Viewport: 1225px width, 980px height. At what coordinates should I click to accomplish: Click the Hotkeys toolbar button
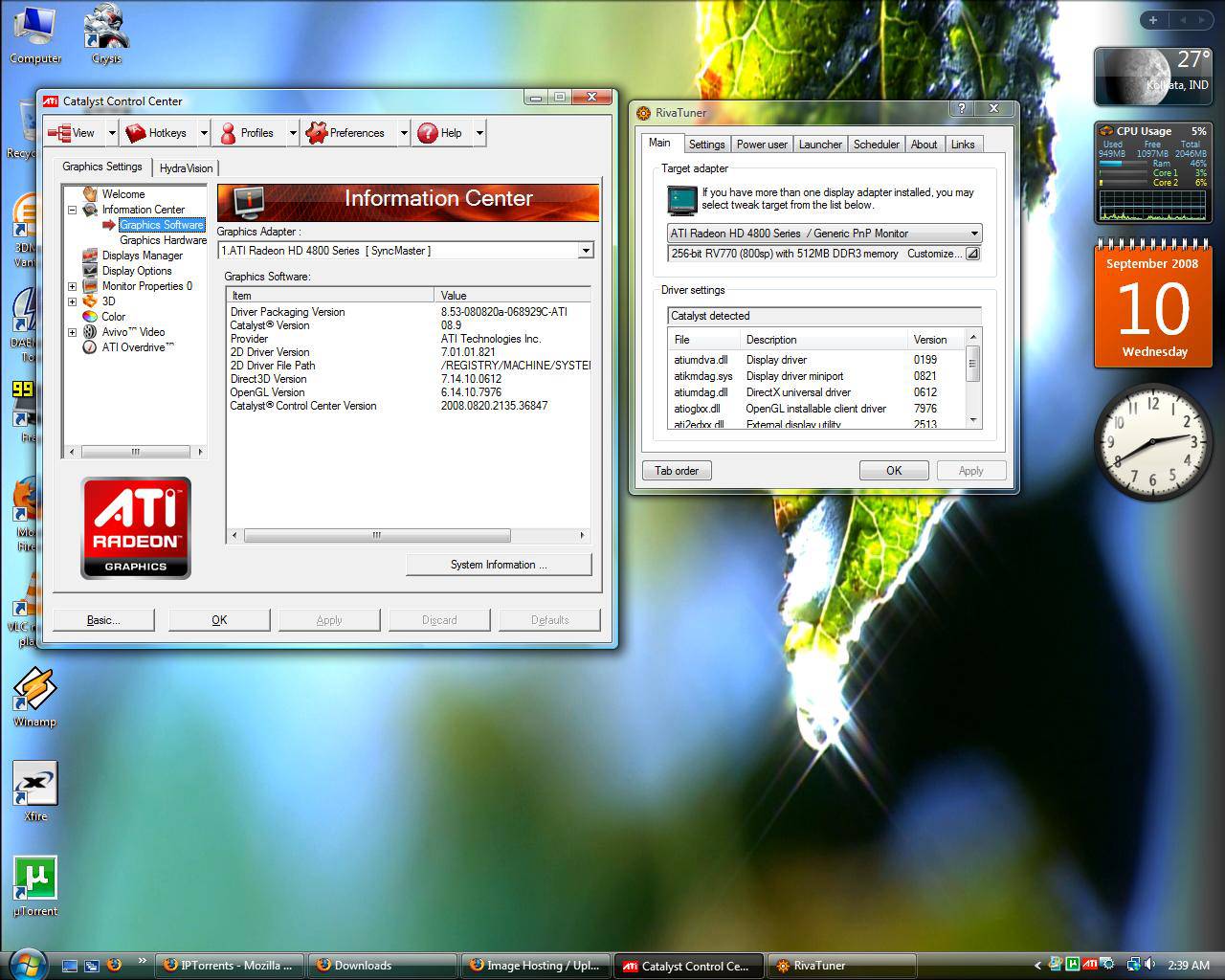tap(157, 133)
